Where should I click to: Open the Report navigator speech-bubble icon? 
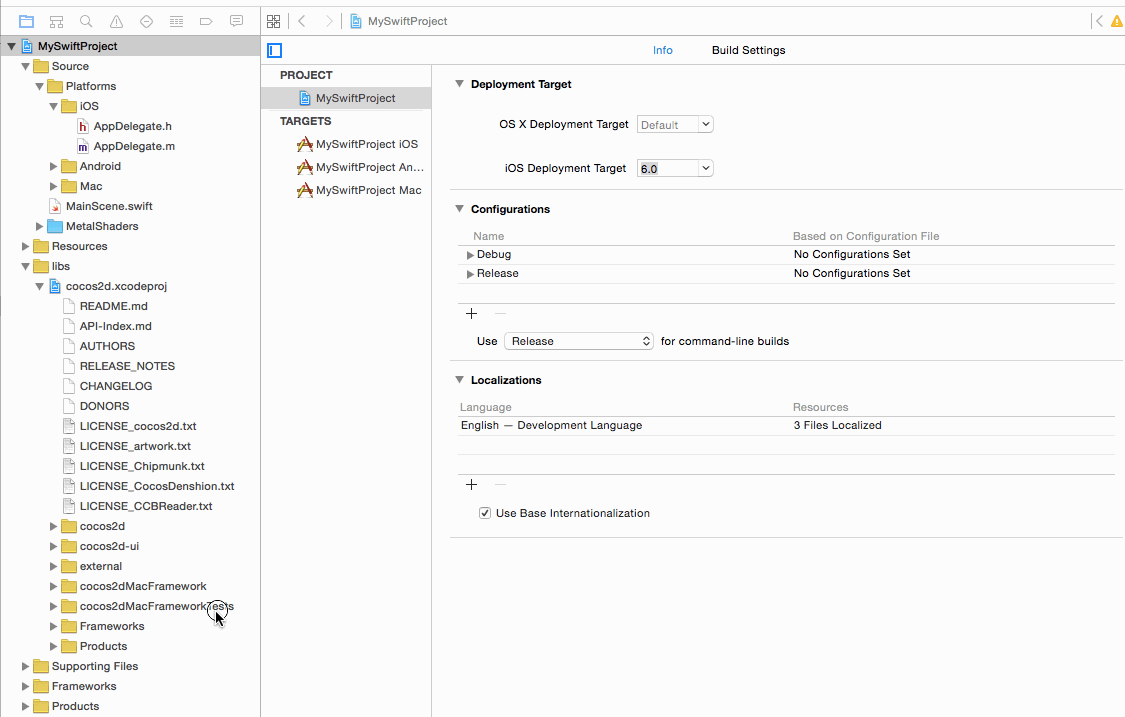(236, 22)
